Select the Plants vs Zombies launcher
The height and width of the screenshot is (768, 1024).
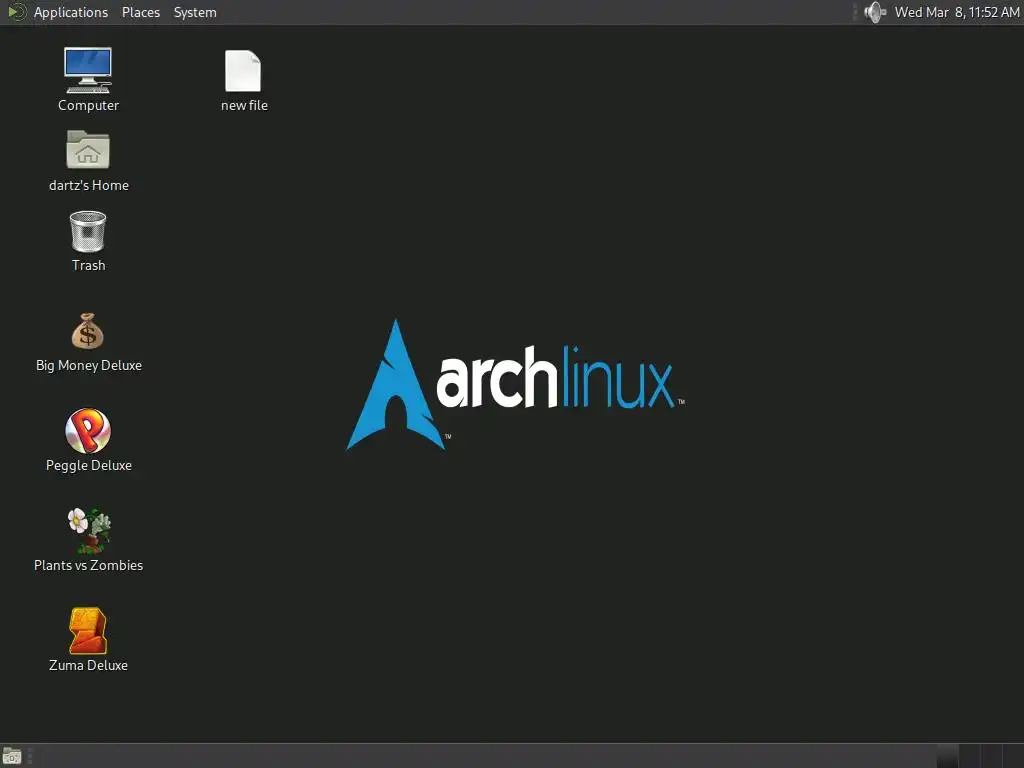click(x=88, y=531)
